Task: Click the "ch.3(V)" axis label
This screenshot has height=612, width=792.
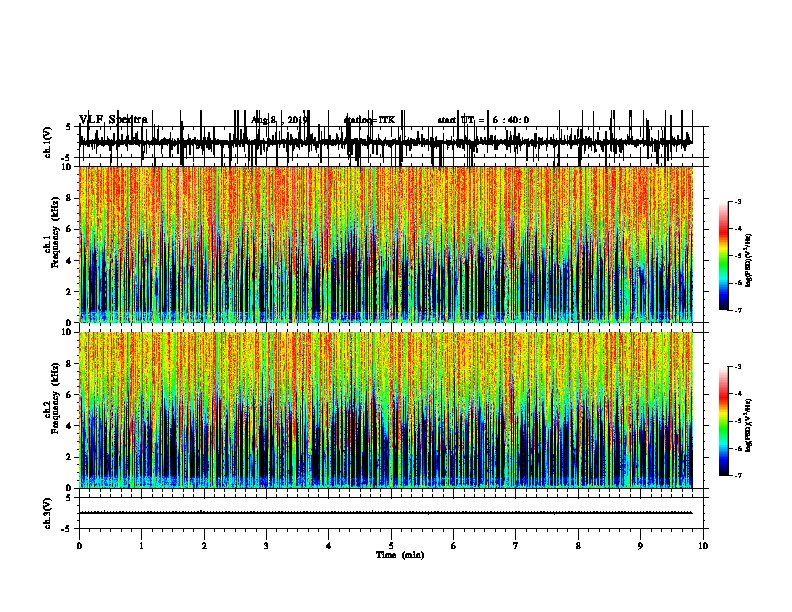Action: pyautogui.click(x=47, y=513)
